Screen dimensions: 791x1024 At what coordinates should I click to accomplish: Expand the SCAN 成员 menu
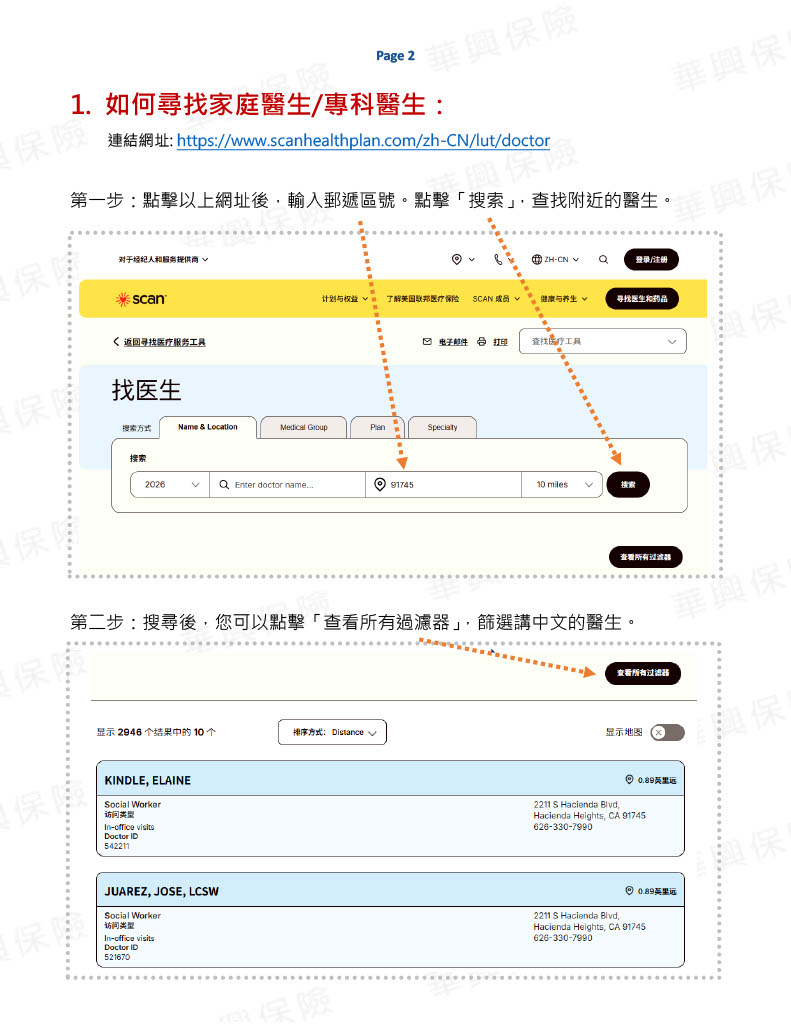pyautogui.click(x=496, y=298)
